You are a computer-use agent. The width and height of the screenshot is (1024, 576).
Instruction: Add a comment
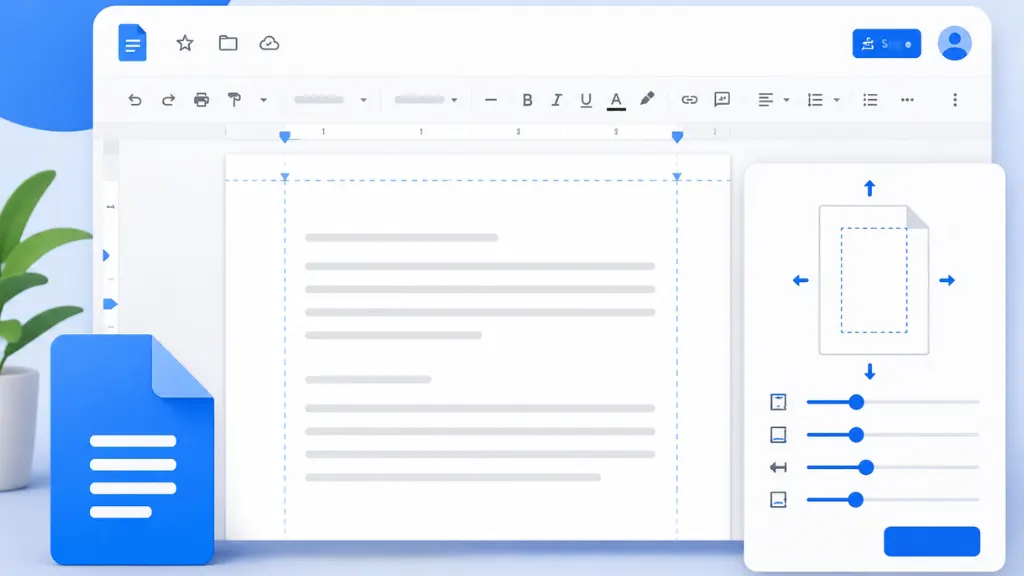pyautogui.click(x=722, y=99)
